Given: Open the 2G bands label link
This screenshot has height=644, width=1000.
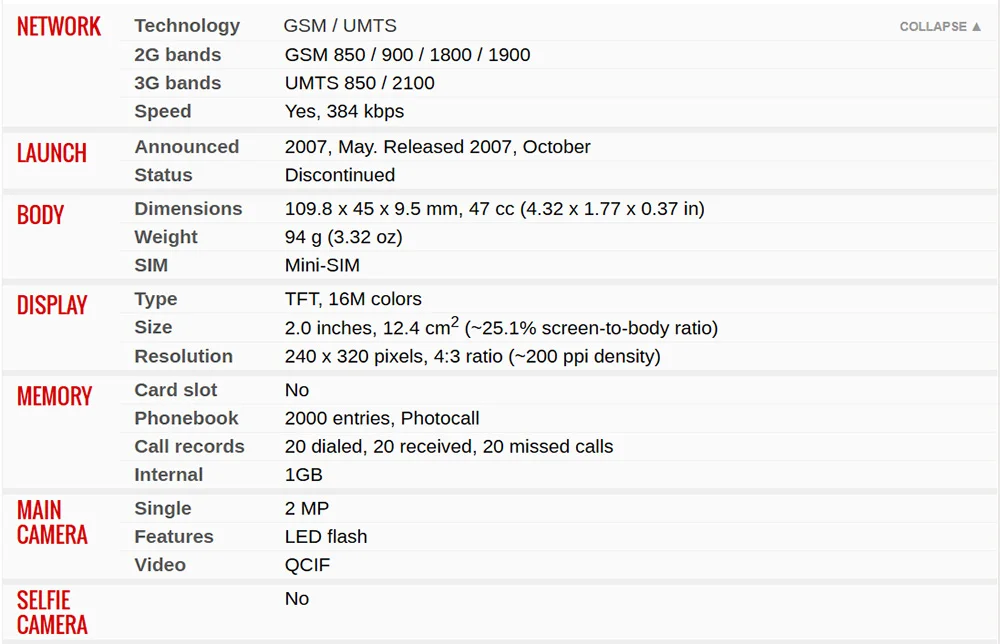Looking at the screenshot, I should click(177, 55).
